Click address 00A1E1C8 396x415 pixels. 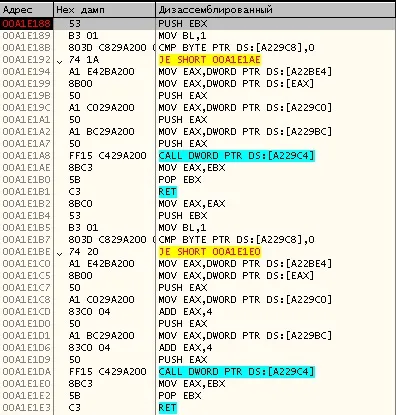coord(26,300)
